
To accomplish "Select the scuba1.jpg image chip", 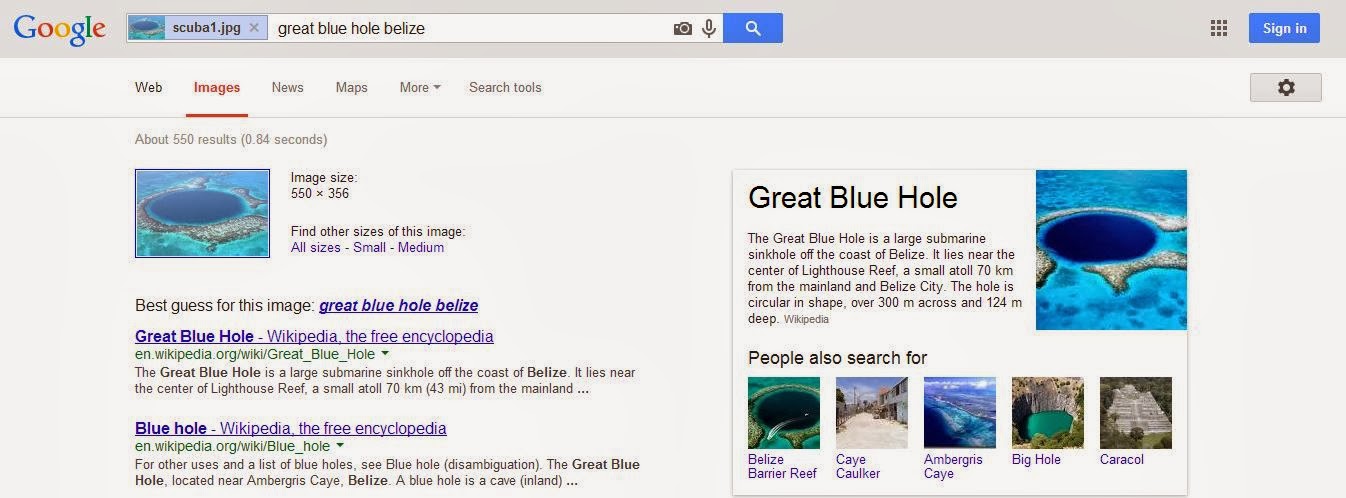I will [197, 28].
